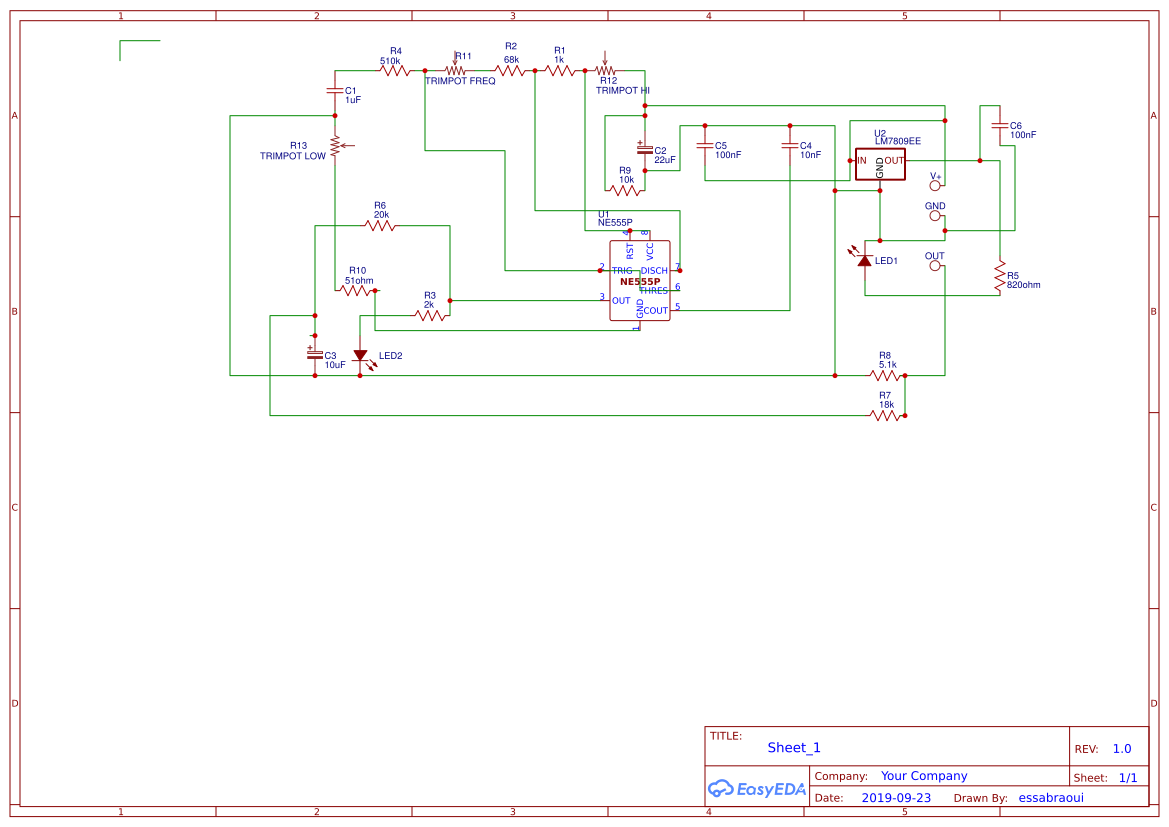Select the LM7809EE regulator U2

point(880,162)
